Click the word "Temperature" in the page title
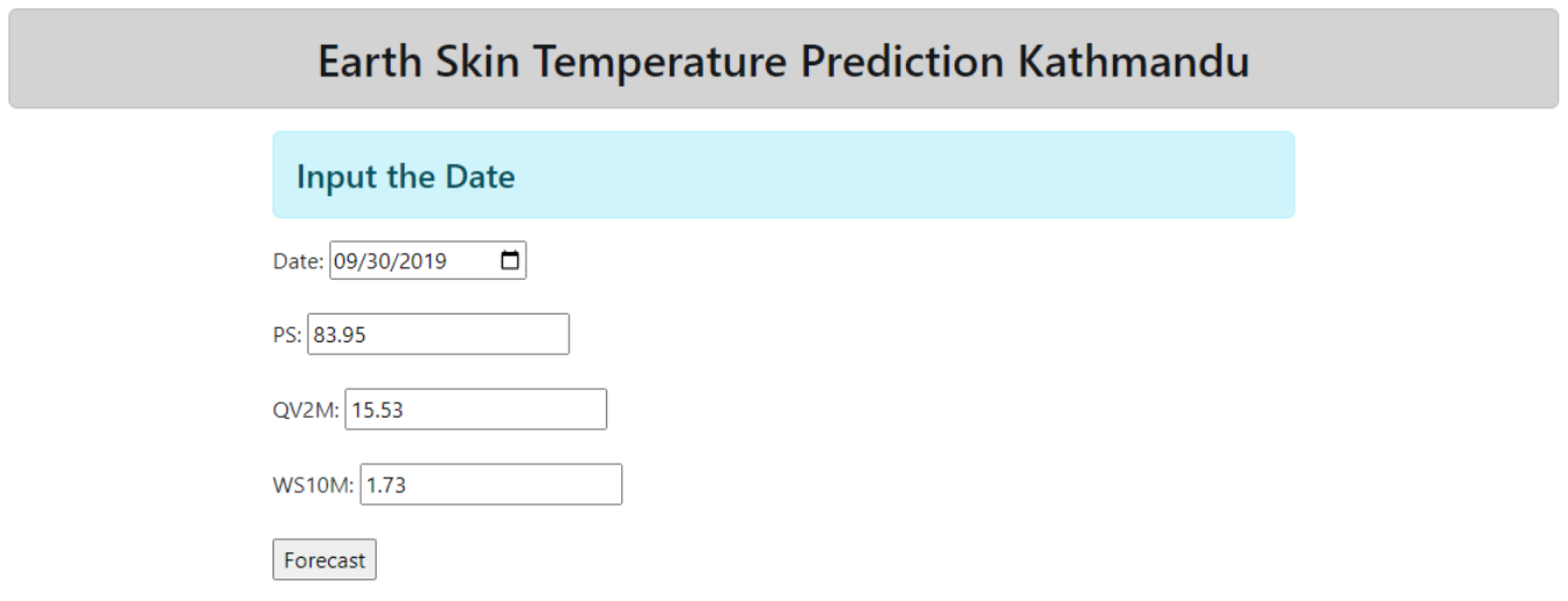 tap(660, 61)
